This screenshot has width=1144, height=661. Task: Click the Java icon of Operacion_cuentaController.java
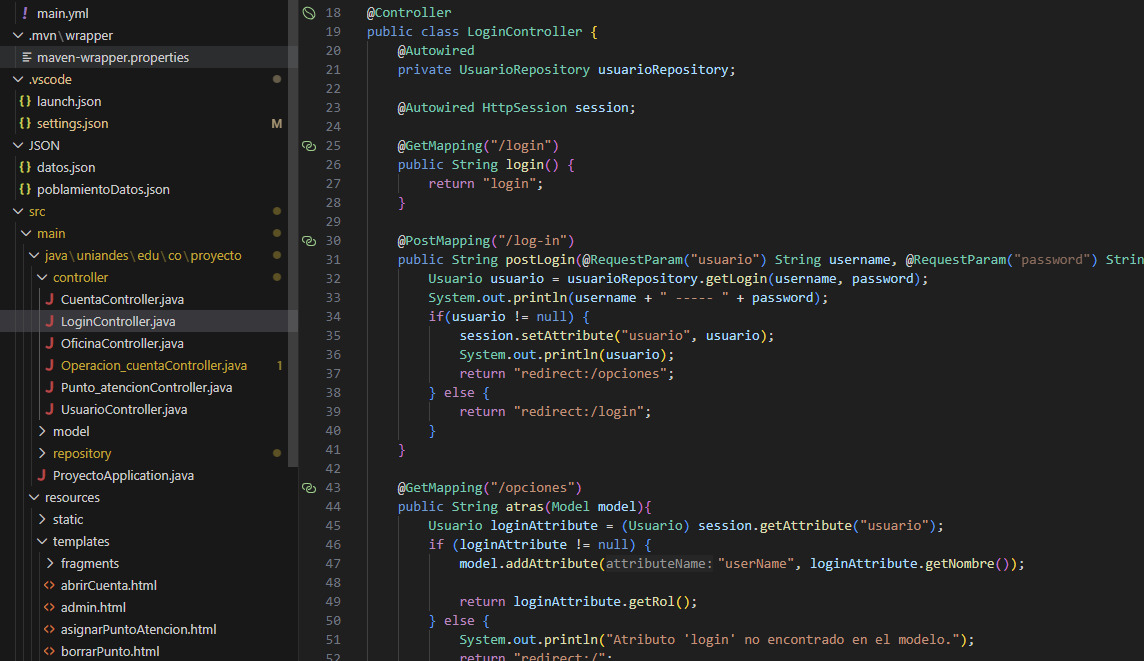click(x=50, y=365)
